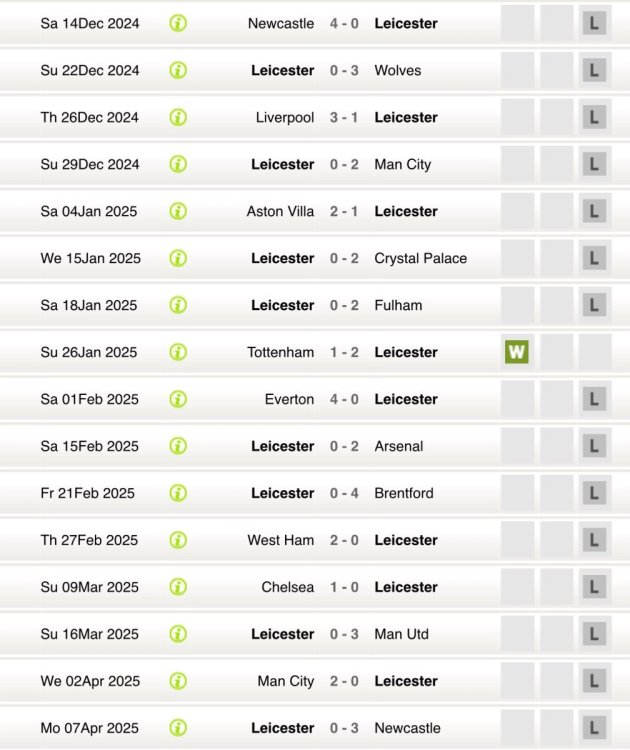Click the 0 - 4 Brentford score
Screen dimensions: 630x750
point(344,493)
